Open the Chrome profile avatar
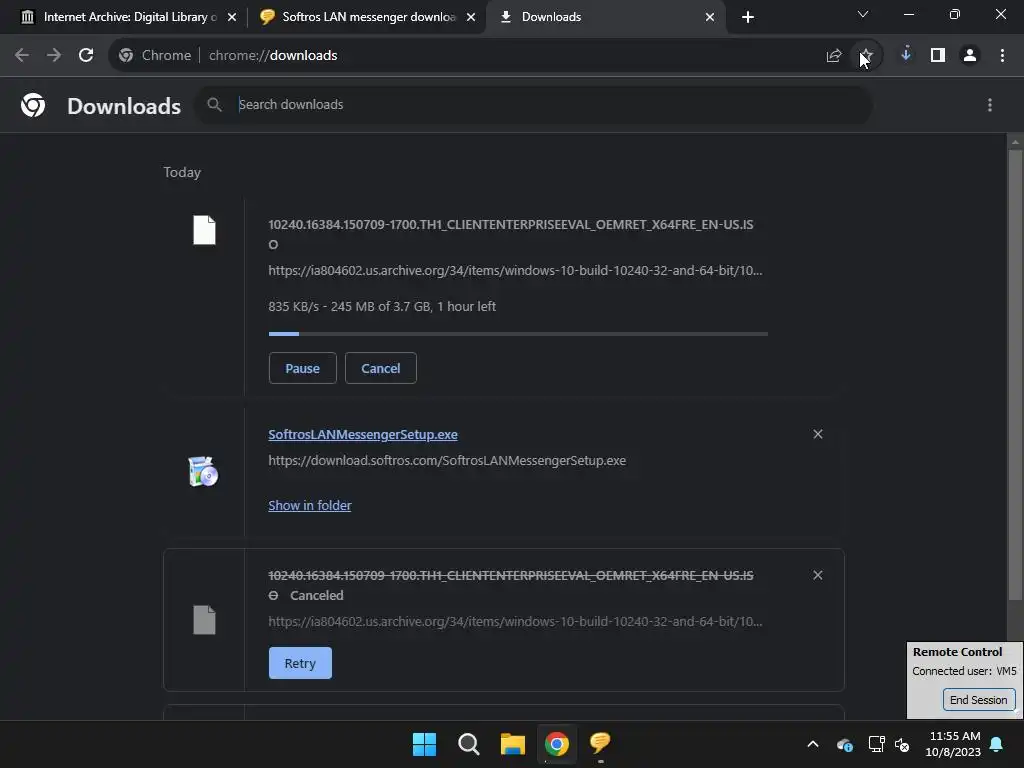The image size is (1024, 768). (970, 56)
